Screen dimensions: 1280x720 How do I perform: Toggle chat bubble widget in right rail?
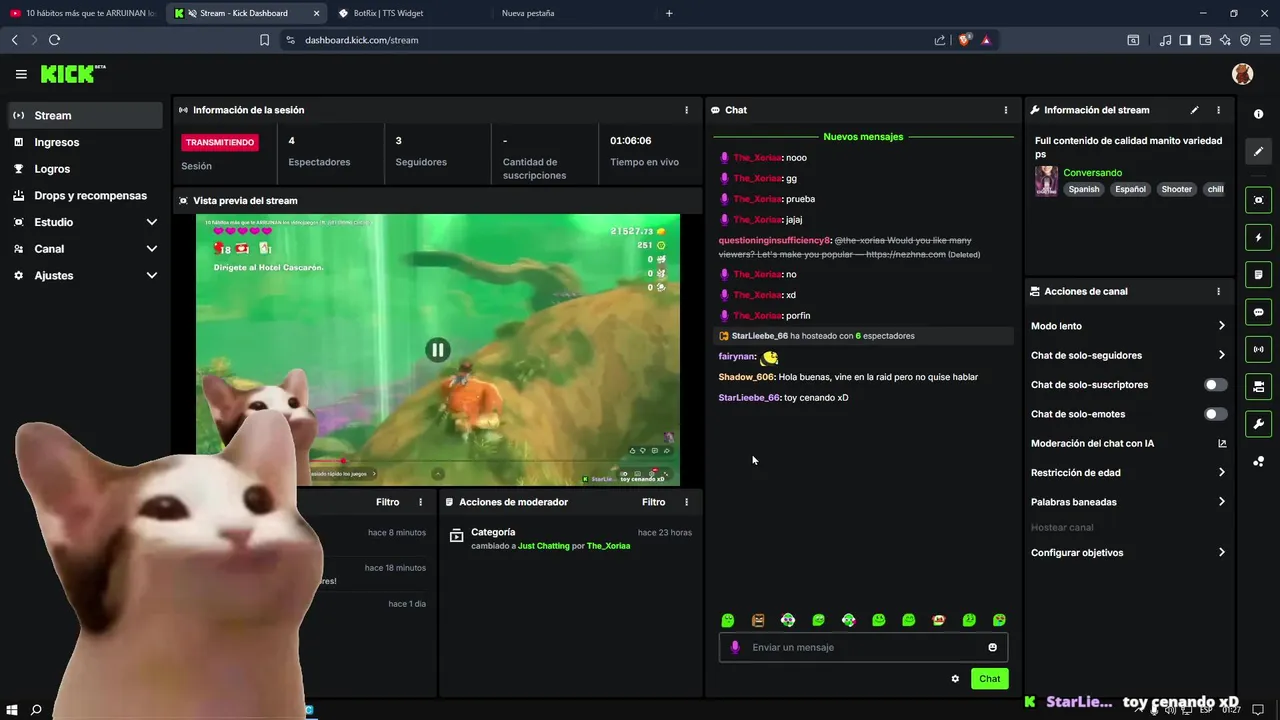coord(1258,312)
